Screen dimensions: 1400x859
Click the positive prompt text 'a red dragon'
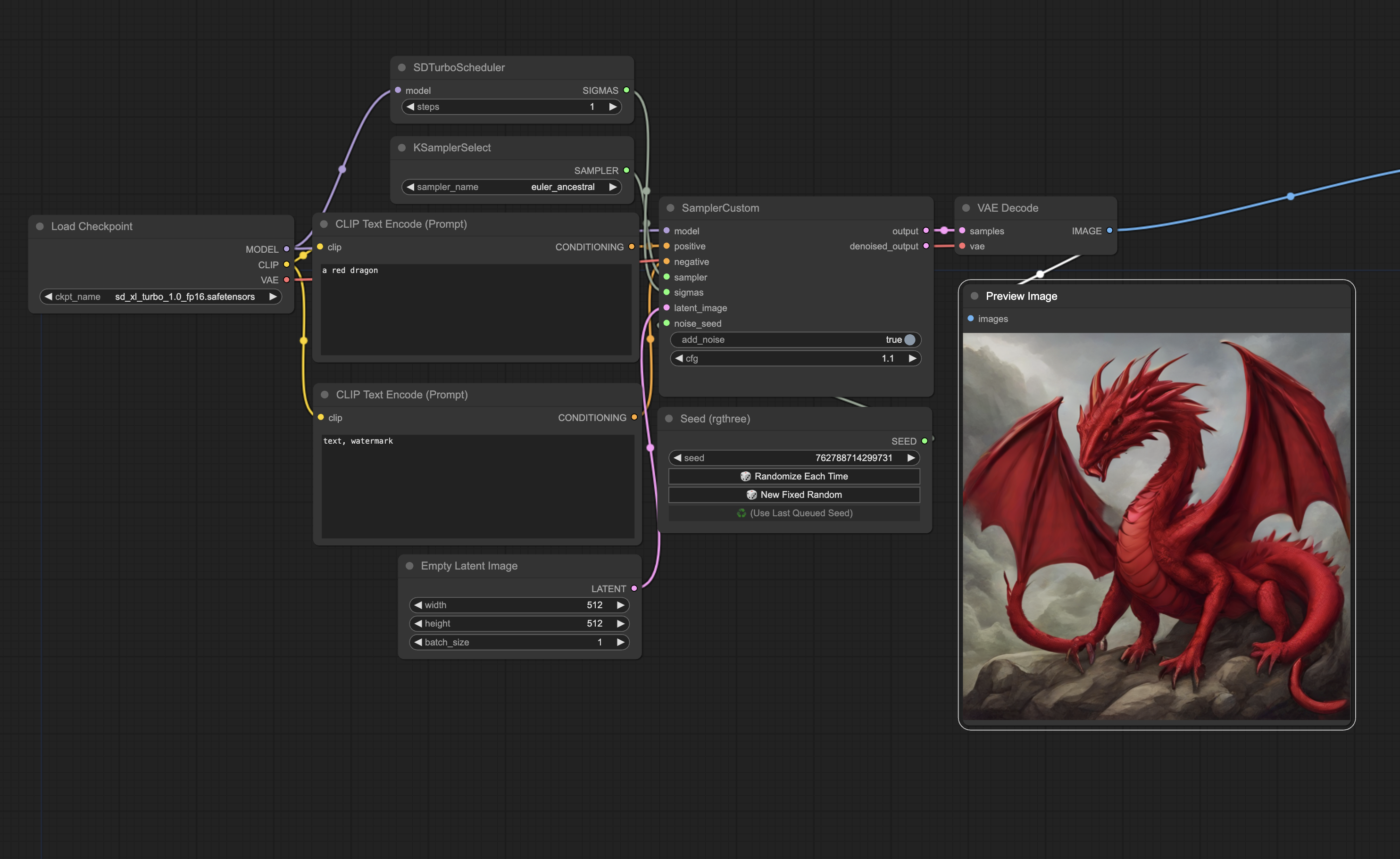click(350, 271)
